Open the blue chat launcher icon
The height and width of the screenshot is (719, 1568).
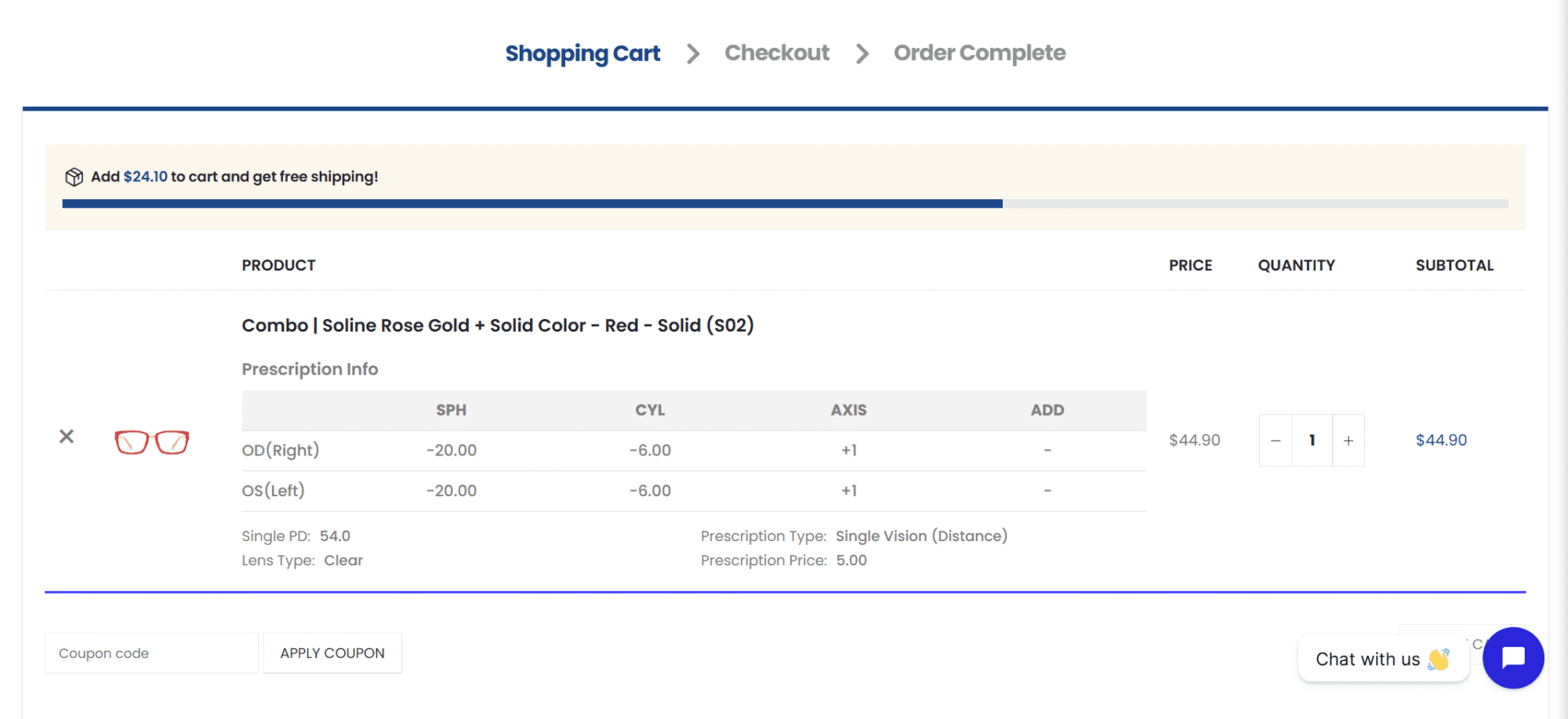pos(1512,658)
